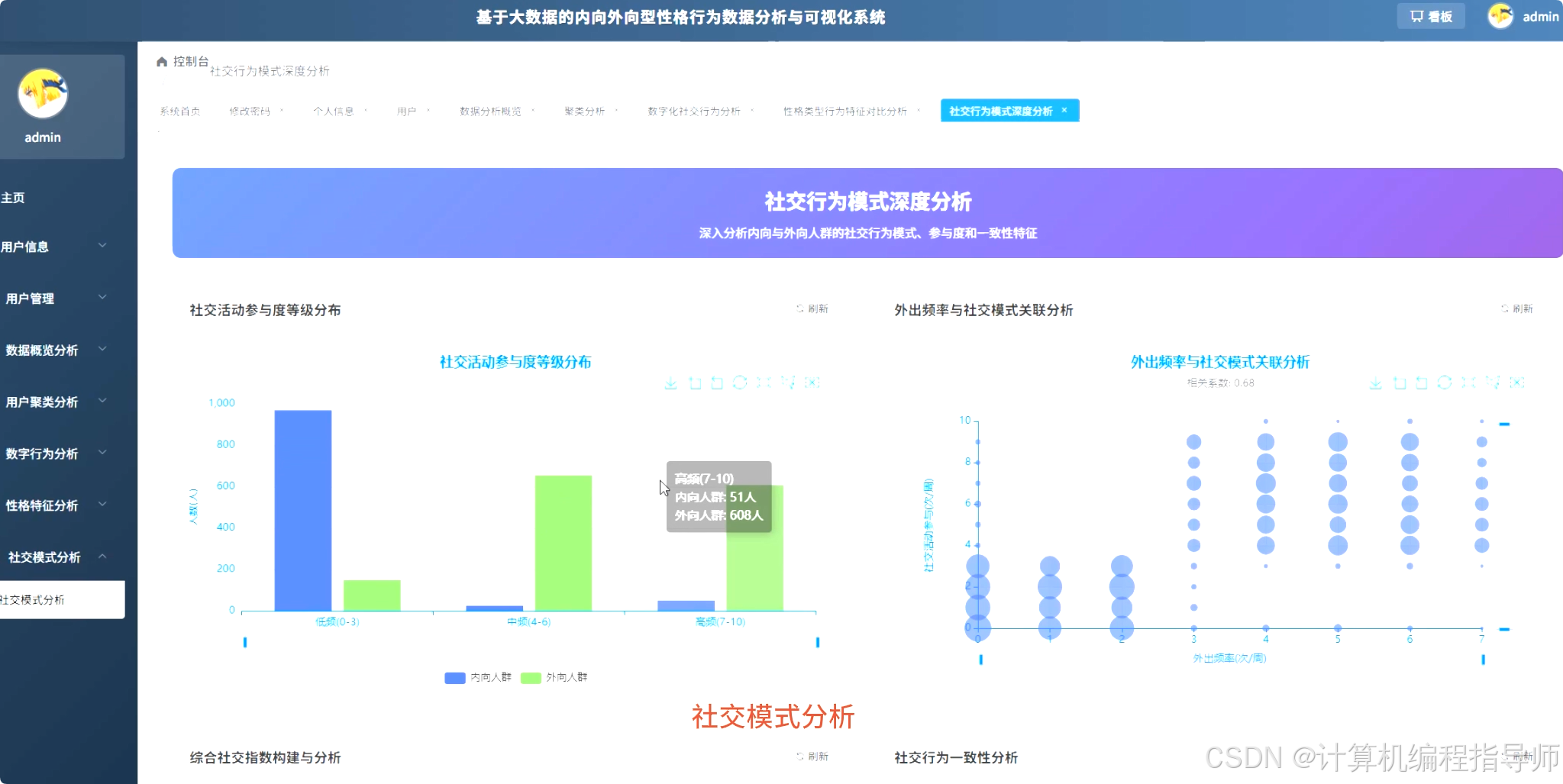Close the 数字化社交行为分析 tab

(752, 111)
